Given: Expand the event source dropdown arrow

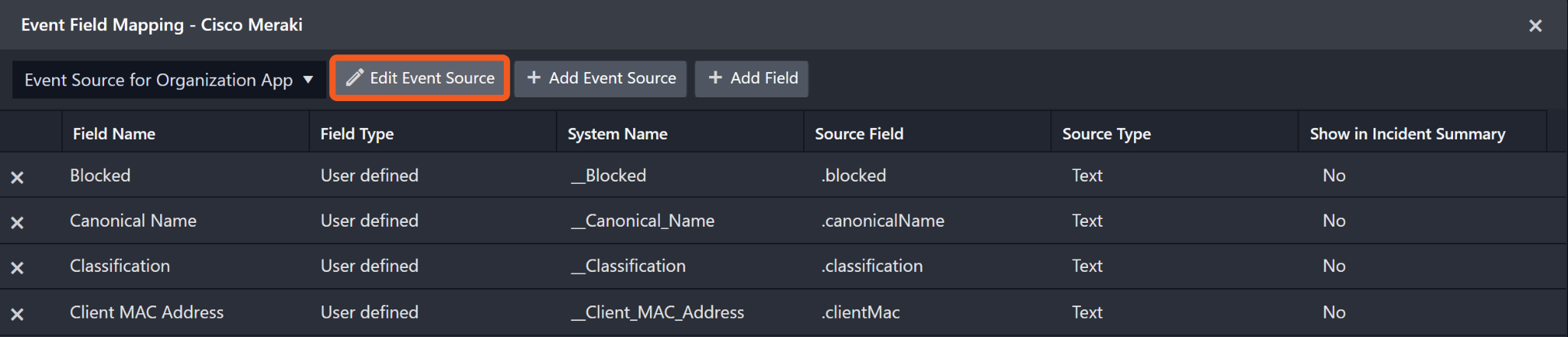Looking at the screenshot, I should (x=308, y=80).
